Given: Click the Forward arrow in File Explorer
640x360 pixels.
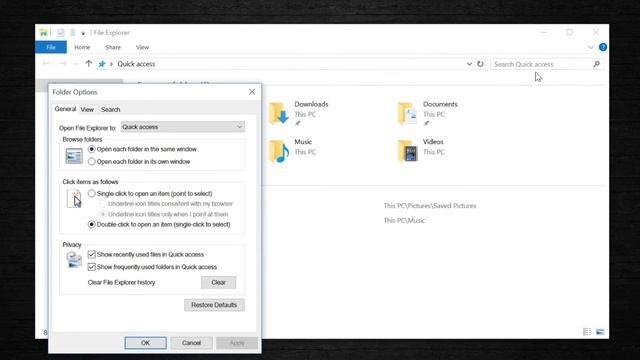Looking at the screenshot, I should [x=63, y=64].
